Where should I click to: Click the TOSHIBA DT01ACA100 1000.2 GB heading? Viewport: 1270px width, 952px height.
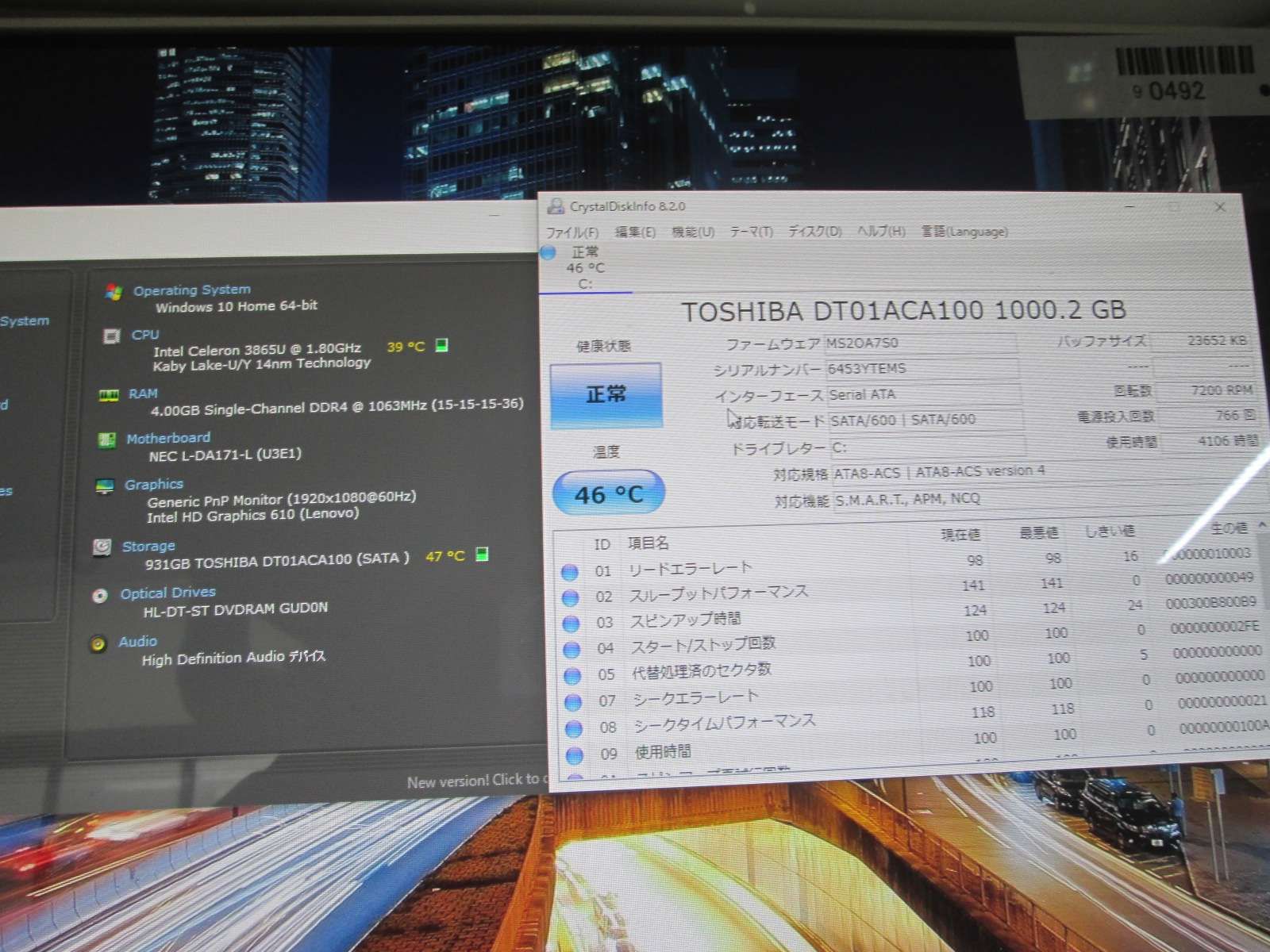(903, 310)
